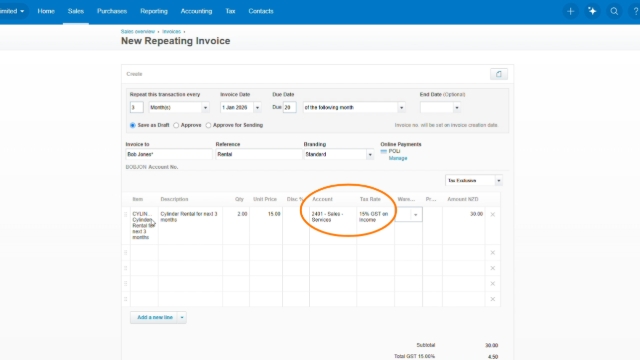Click the copy document icon button
This screenshot has width=640, height=360.
[499, 74]
